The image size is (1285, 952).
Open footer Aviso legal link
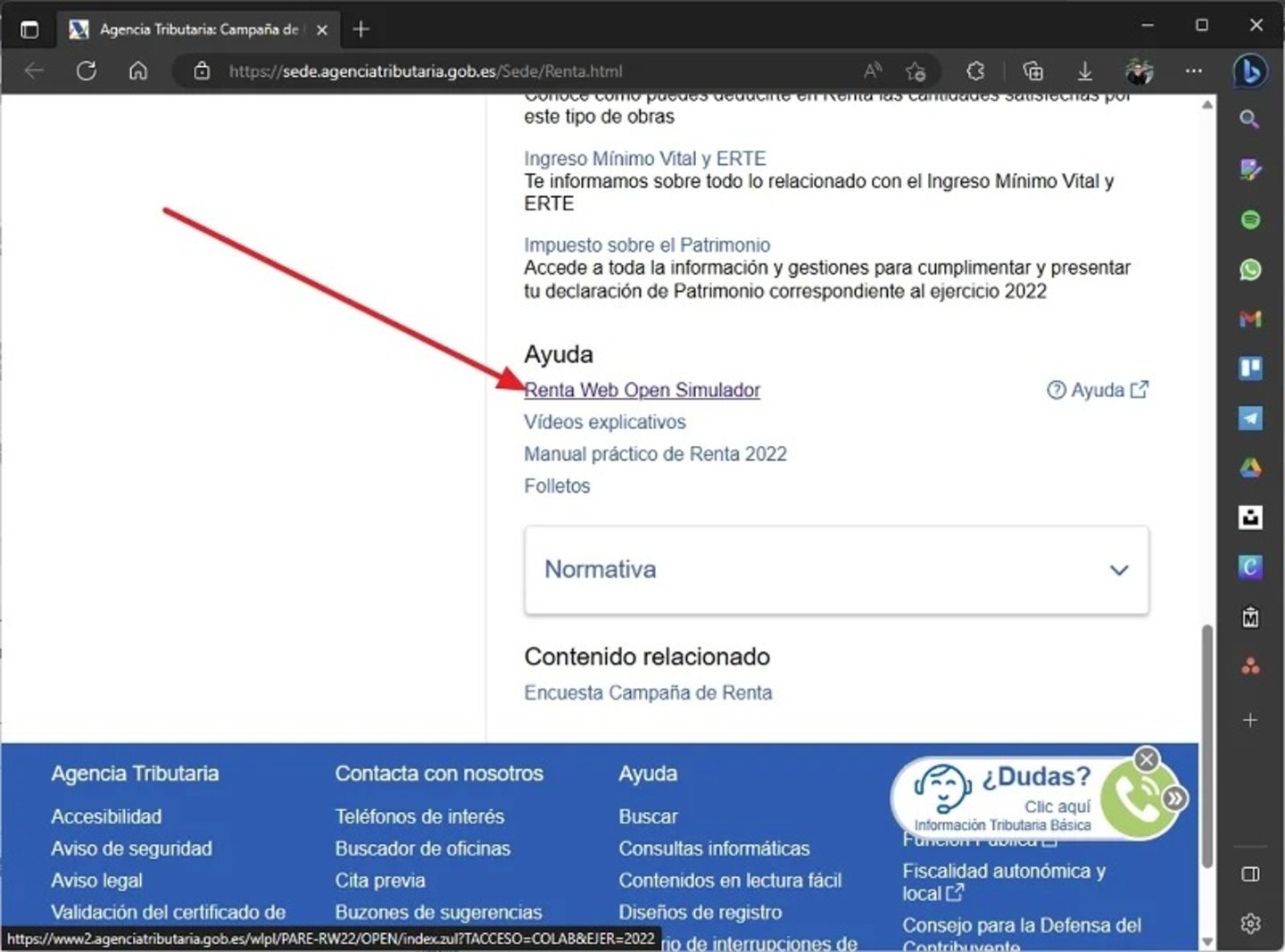pos(96,881)
